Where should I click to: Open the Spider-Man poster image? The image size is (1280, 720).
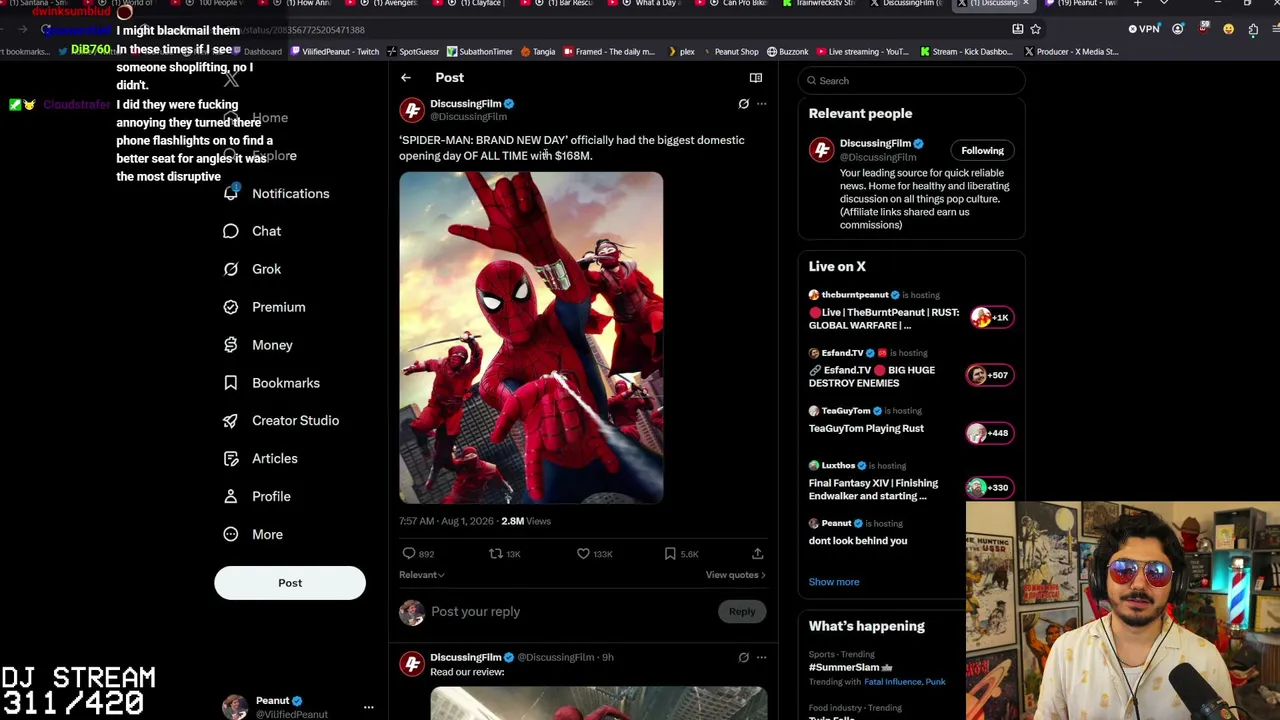(x=531, y=338)
